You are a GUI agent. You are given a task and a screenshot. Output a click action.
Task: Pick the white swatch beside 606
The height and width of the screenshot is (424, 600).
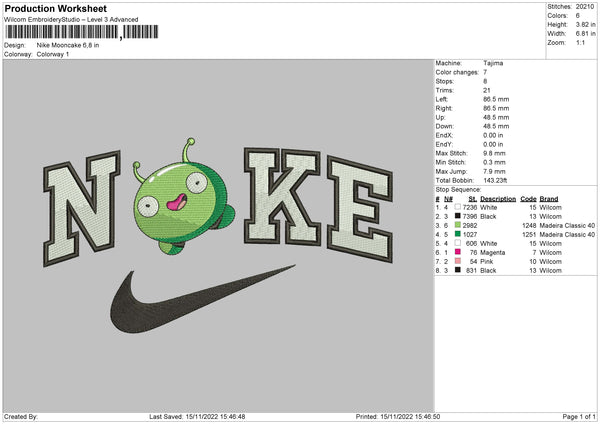(458, 243)
